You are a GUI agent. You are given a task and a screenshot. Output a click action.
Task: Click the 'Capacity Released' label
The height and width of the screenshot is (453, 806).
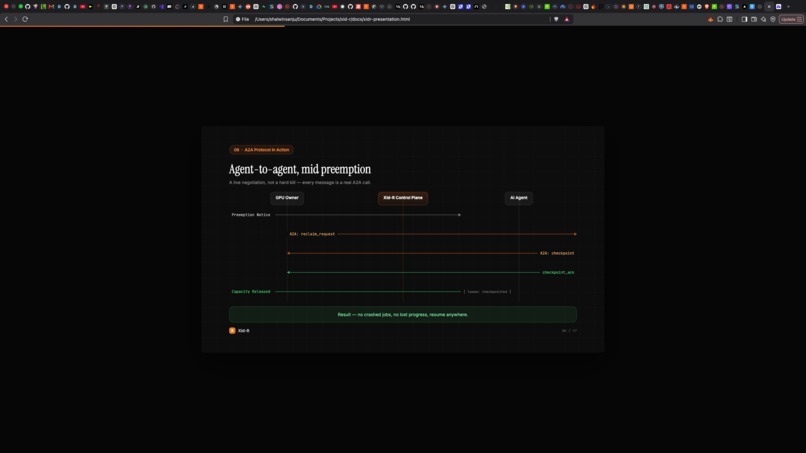pos(251,292)
